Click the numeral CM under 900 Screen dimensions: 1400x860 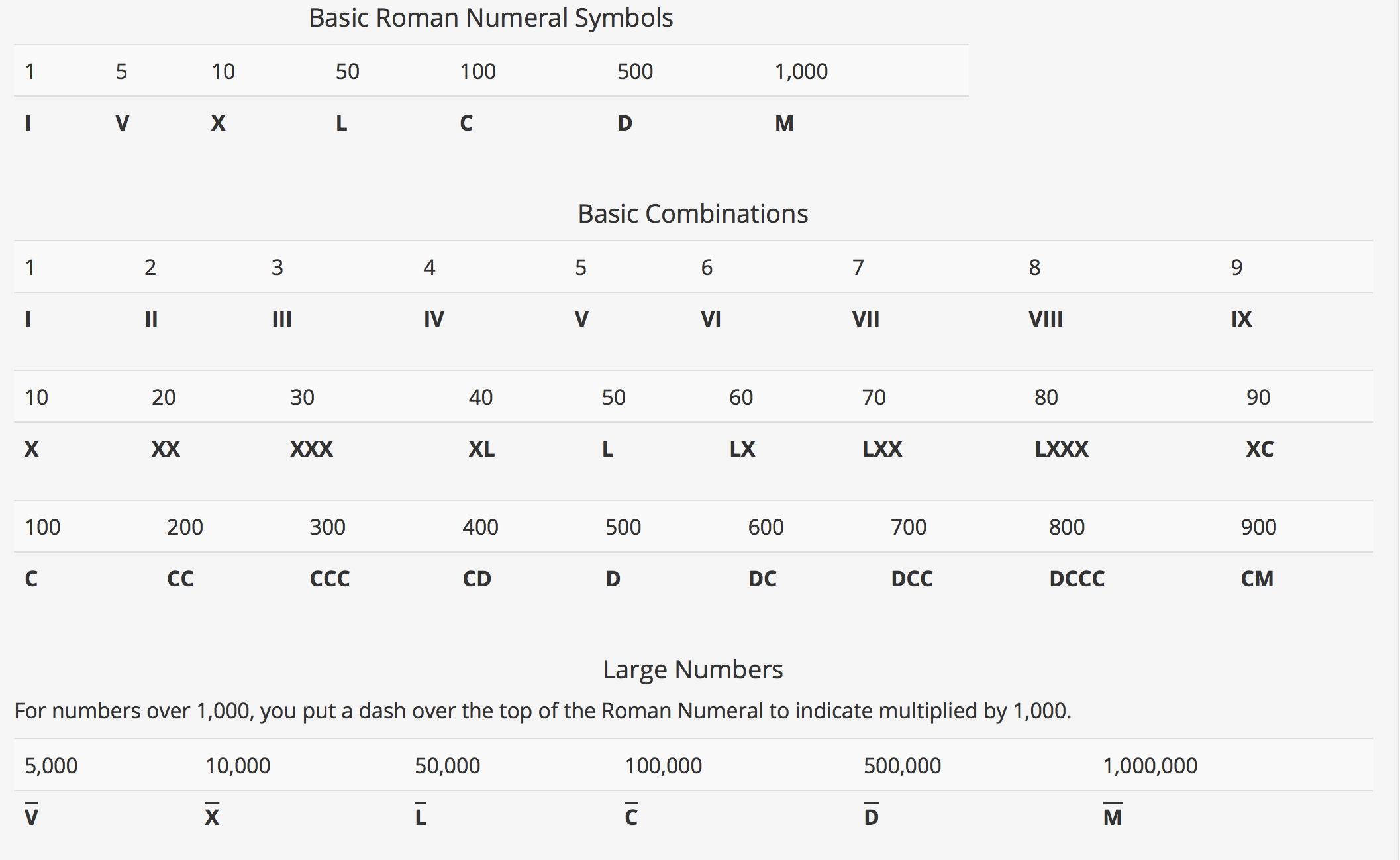(1257, 579)
